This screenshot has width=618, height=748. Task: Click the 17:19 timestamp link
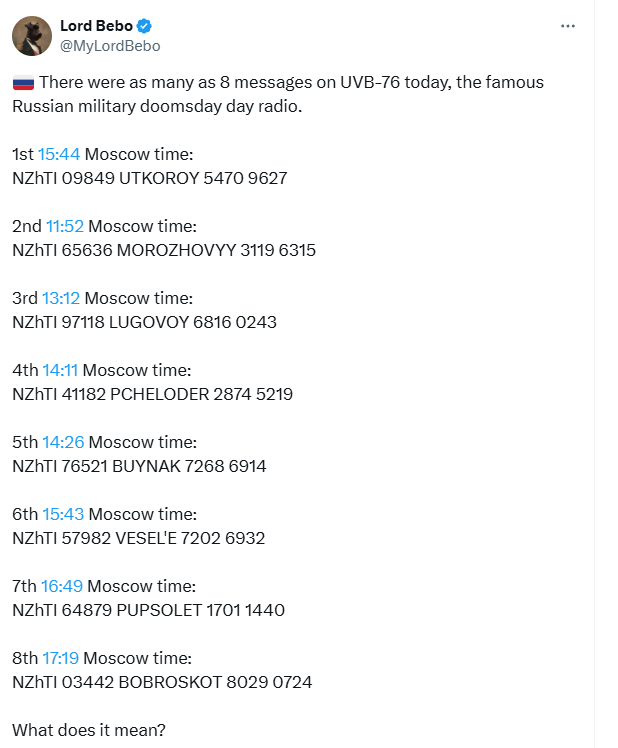pyautogui.click(x=61, y=658)
